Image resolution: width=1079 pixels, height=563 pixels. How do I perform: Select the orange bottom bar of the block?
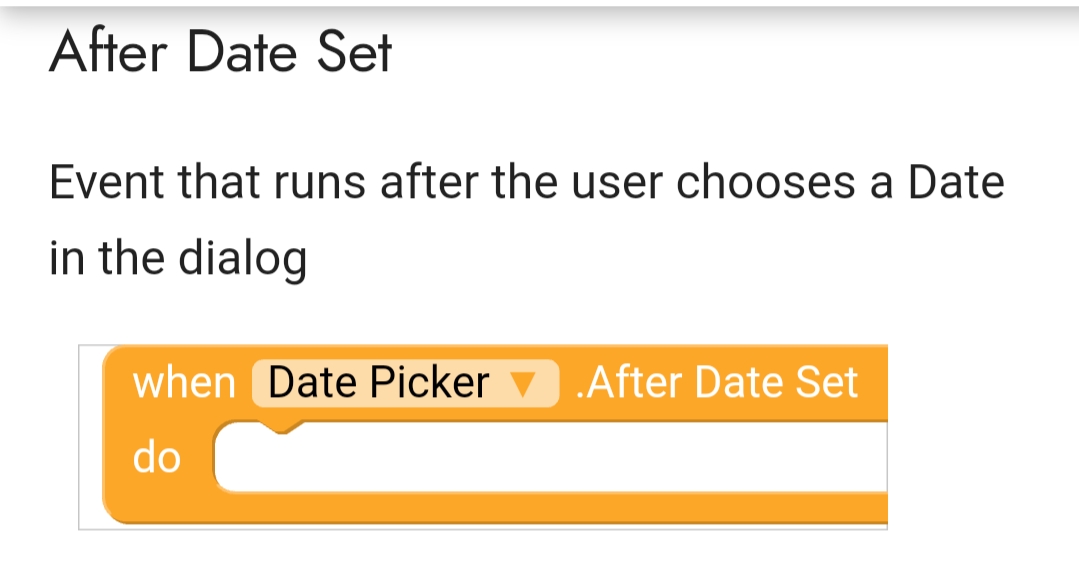(x=500, y=508)
